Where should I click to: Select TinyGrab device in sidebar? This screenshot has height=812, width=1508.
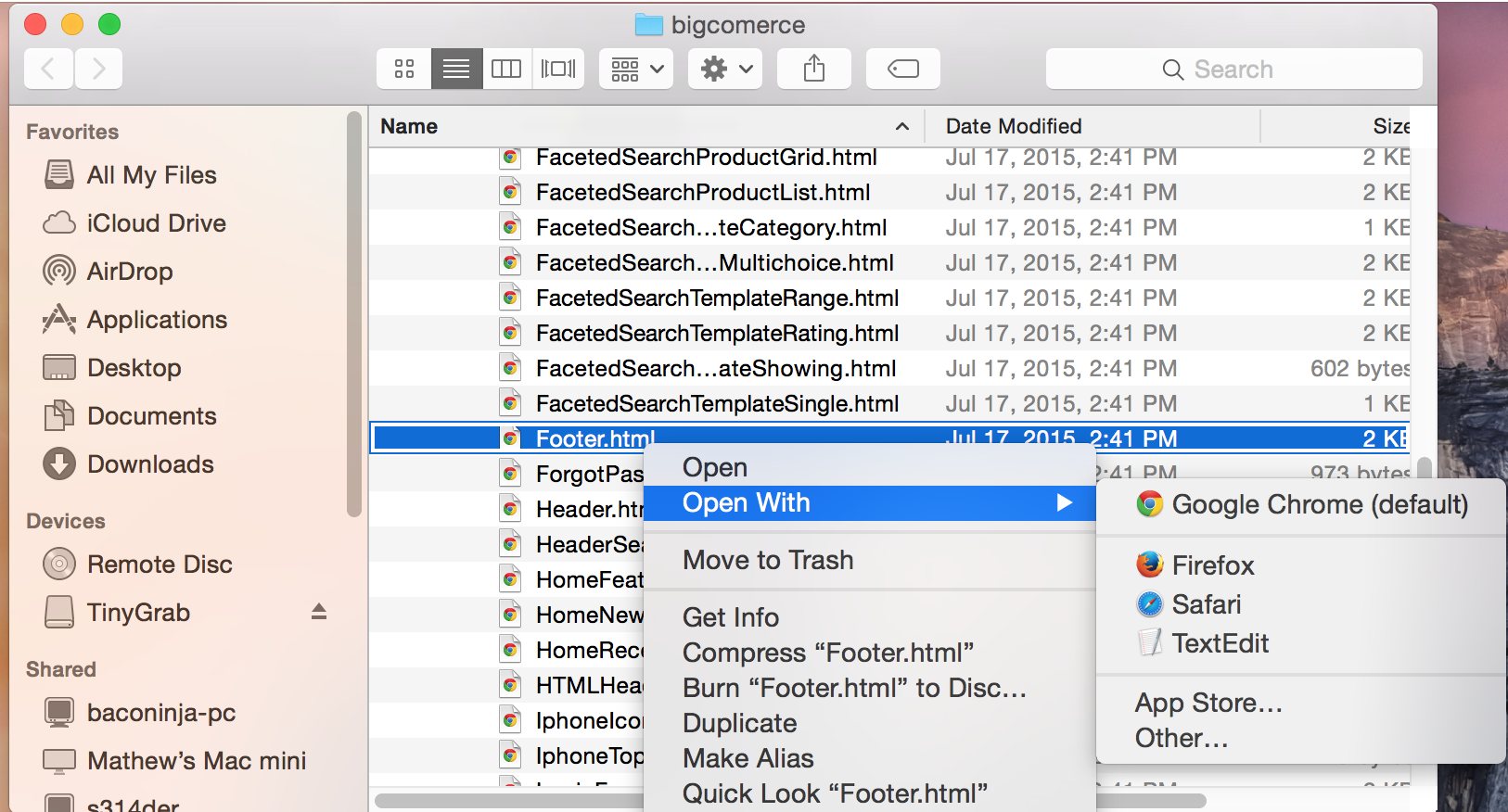click(117, 613)
